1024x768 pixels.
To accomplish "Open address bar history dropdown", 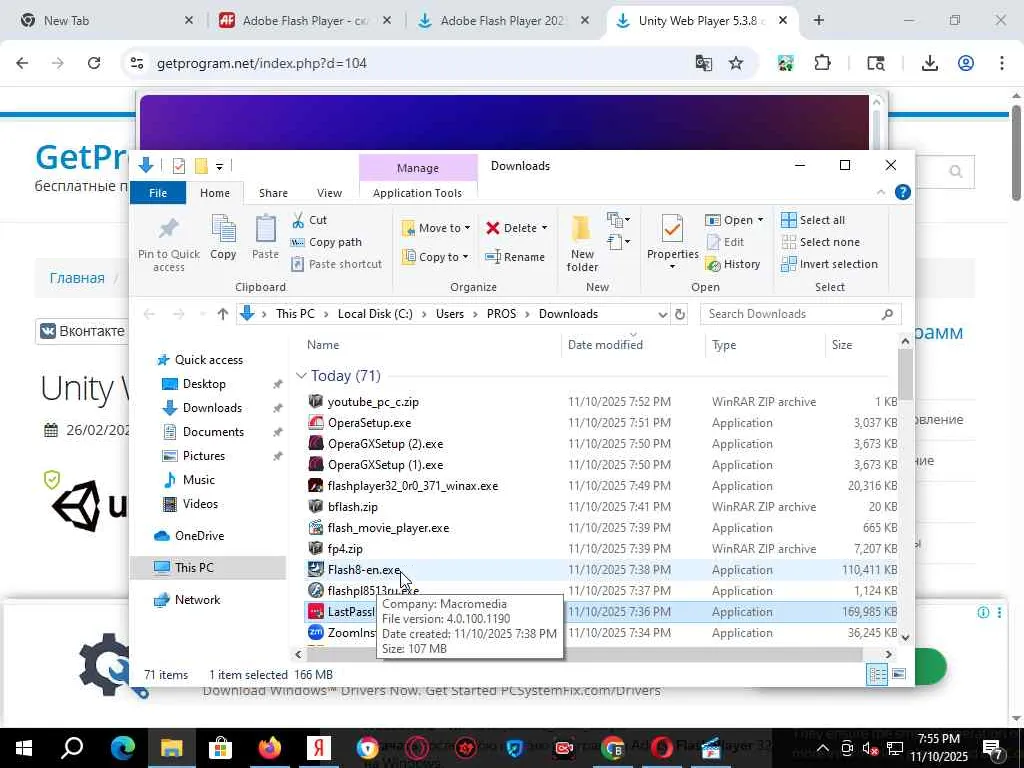I will tap(662, 314).
